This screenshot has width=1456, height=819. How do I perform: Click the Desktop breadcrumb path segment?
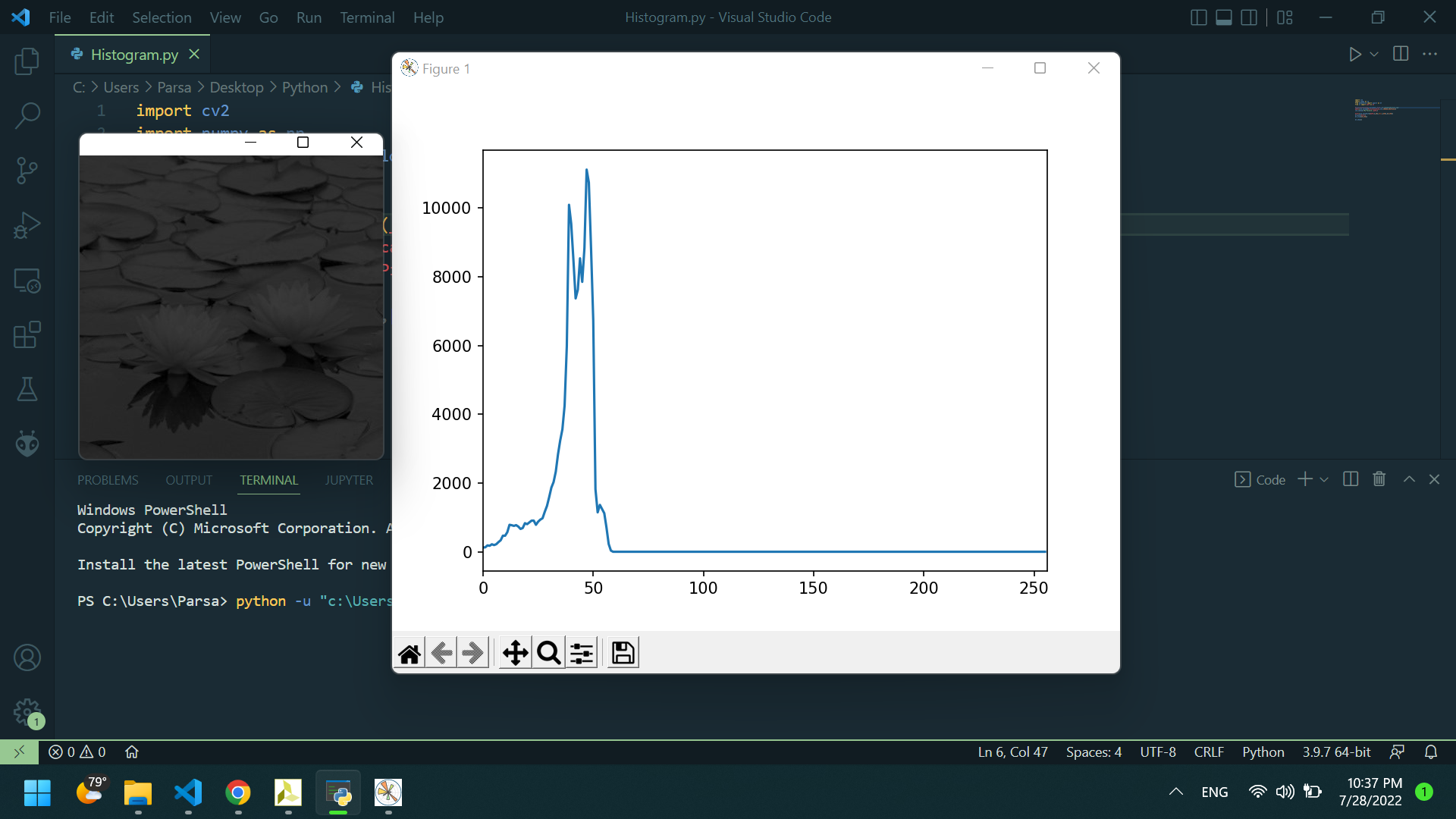coord(236,87)
